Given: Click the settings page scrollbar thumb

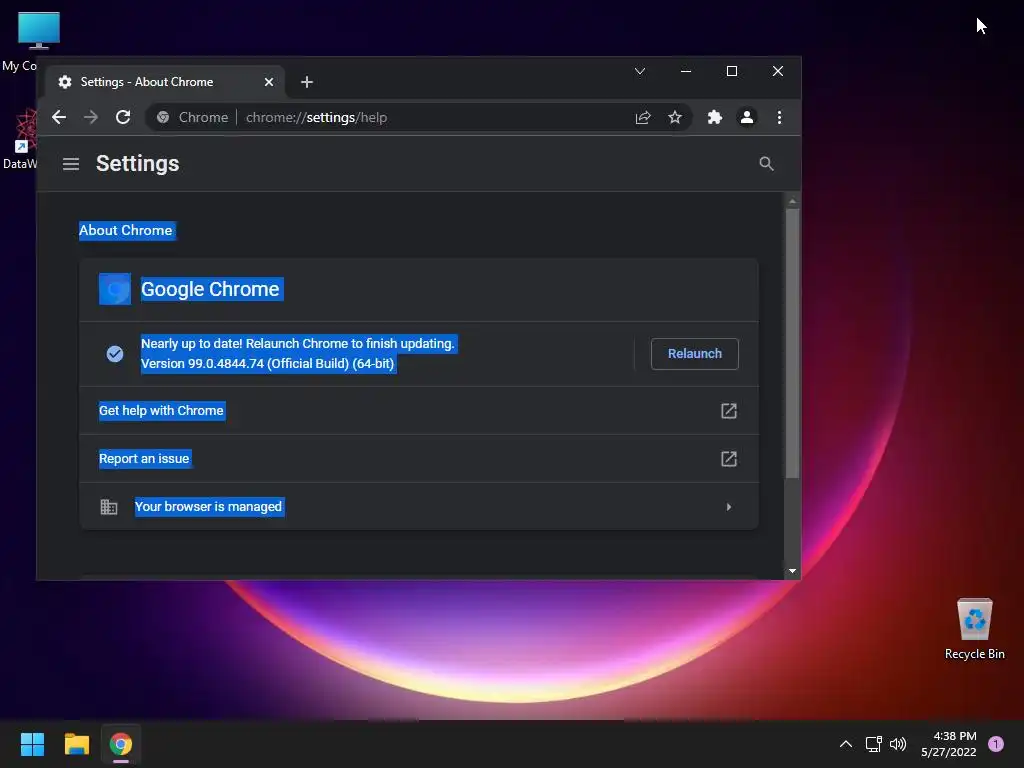Looking at the screenshot, I should [792, 344].
